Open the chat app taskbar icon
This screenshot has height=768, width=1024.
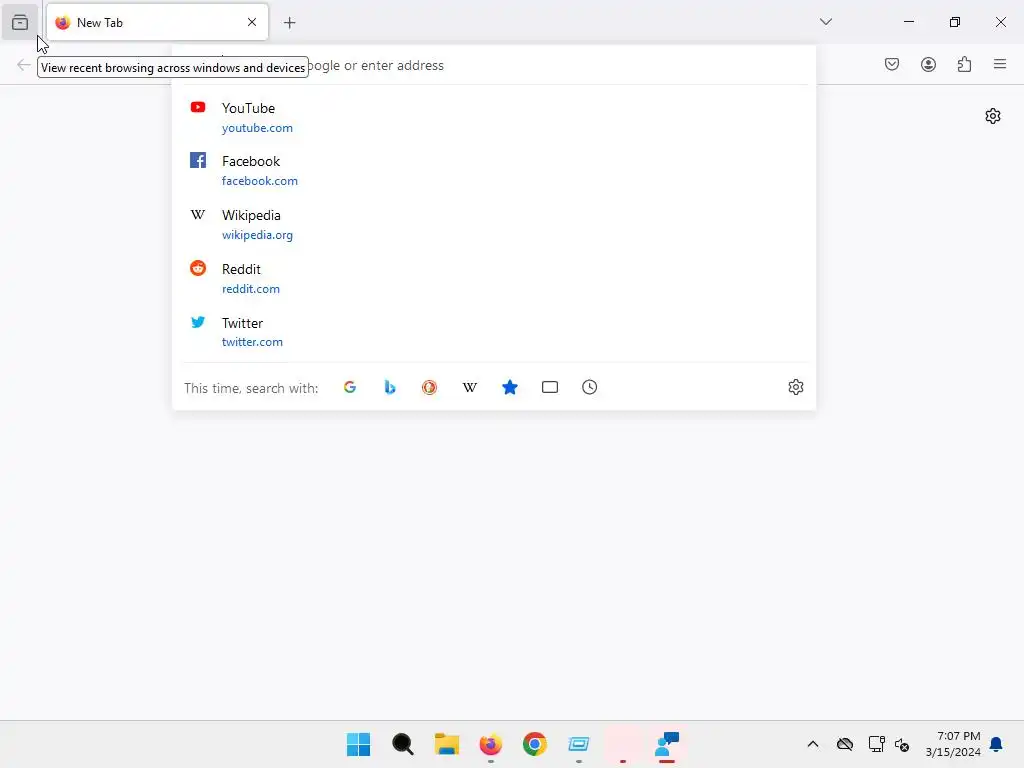point(667,744)
